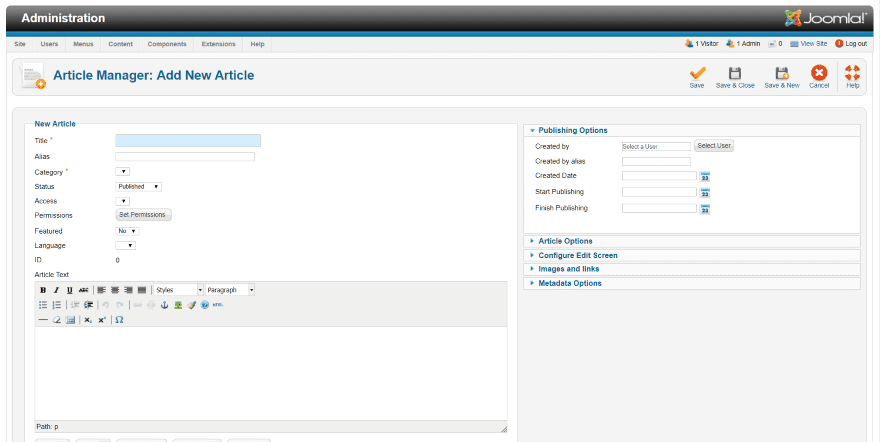The image size is (880, 442).
Task: Click the insert image icon
Action: click(178, 305)
